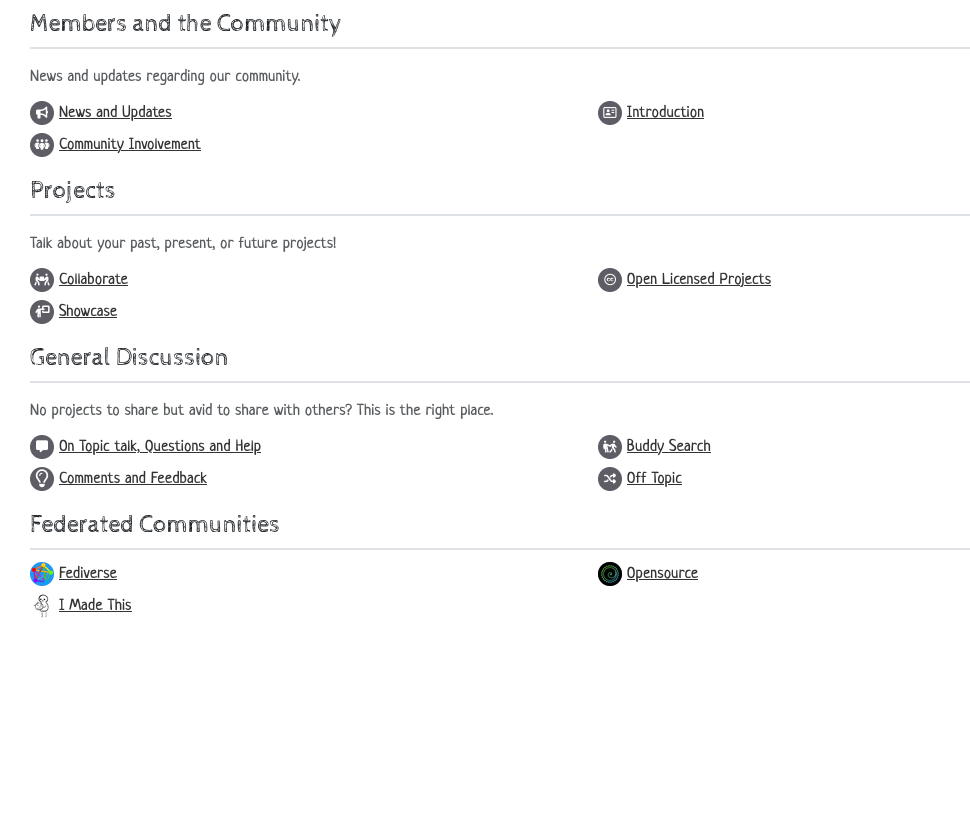
Task: Visit the Showcase community
Action: 87,311
